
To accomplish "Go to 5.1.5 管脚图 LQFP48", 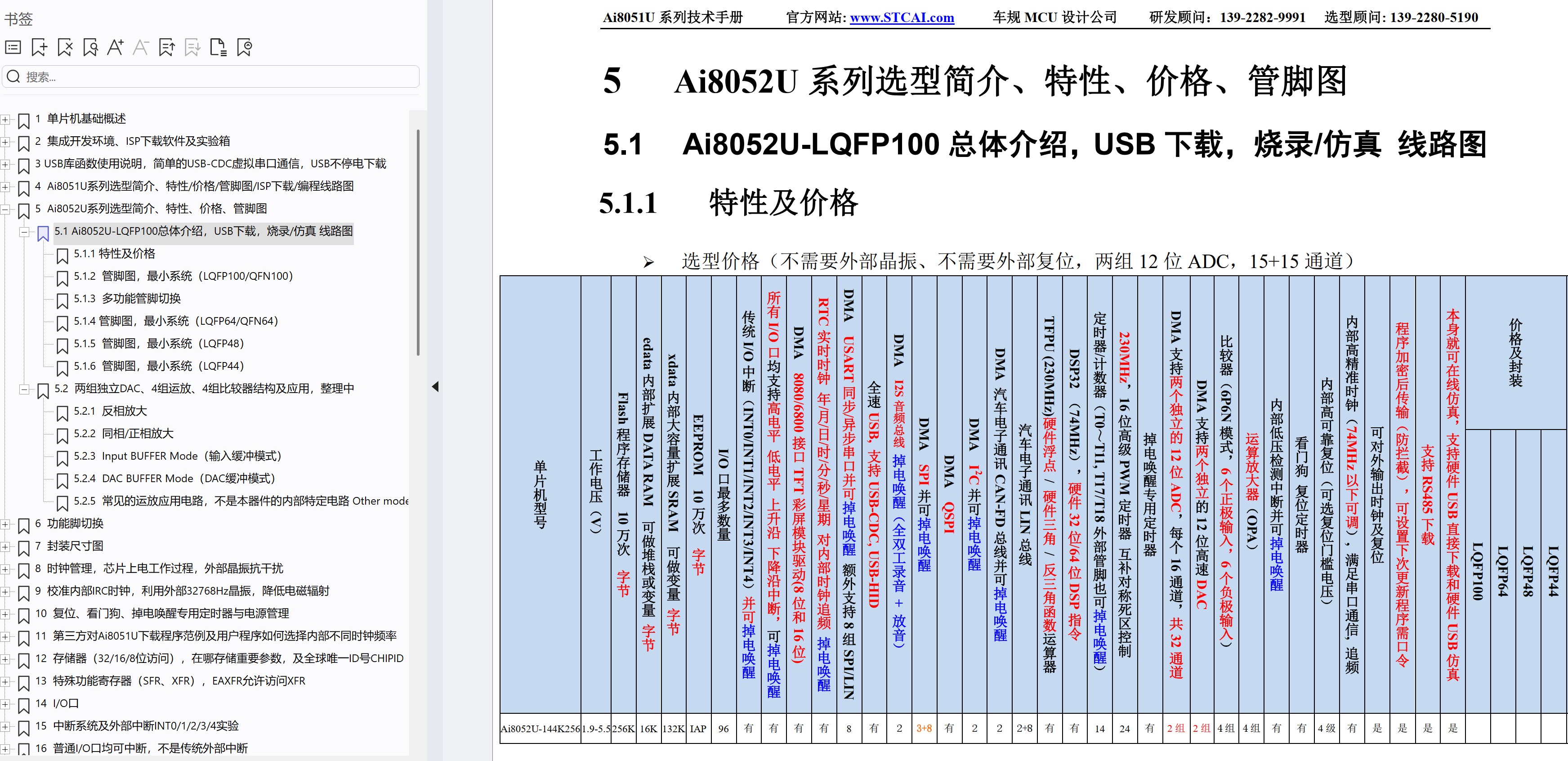I will point(159,343).
